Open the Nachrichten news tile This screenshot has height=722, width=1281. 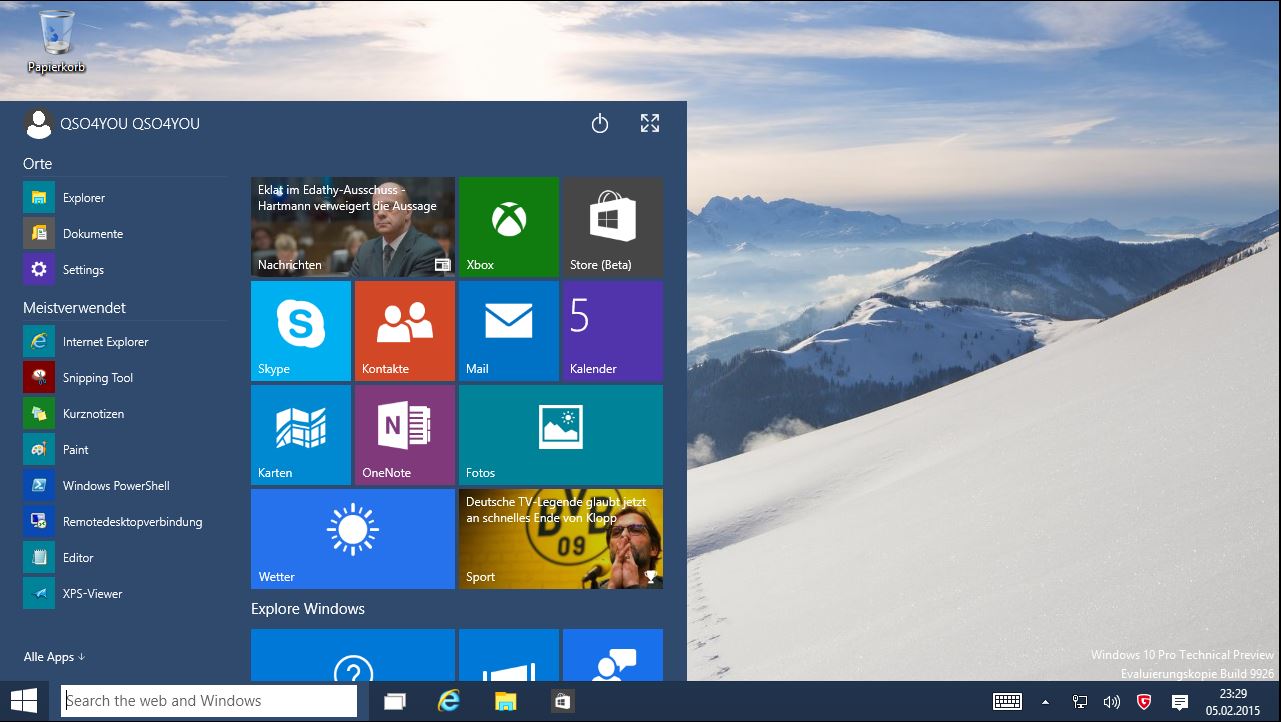click(x=353, y=227)
